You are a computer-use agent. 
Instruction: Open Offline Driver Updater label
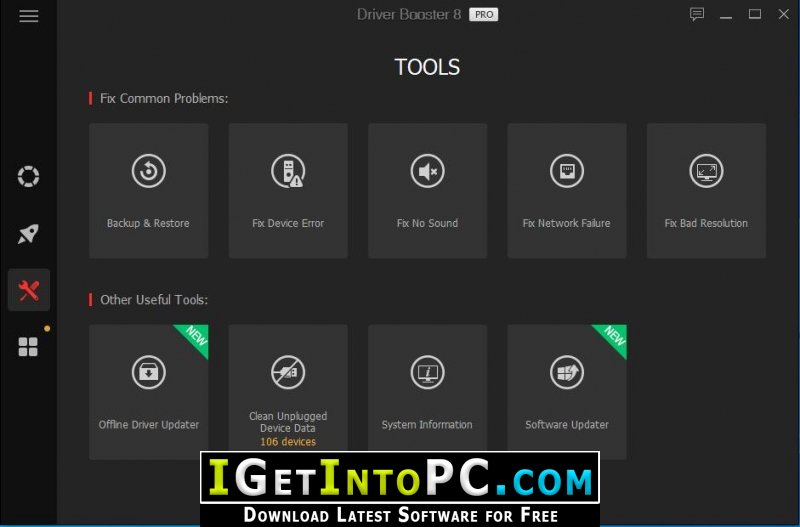[x=148, y=424]
